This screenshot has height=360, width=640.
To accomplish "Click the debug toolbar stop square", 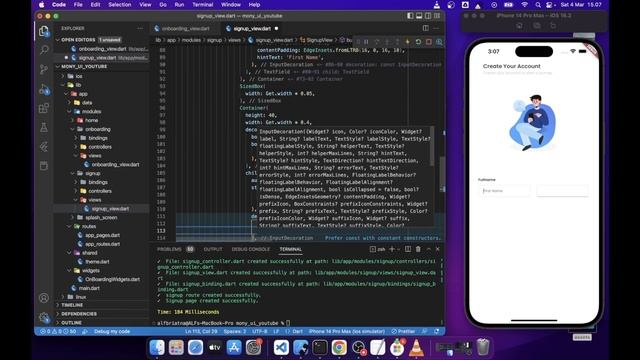I will click(429, 42).
